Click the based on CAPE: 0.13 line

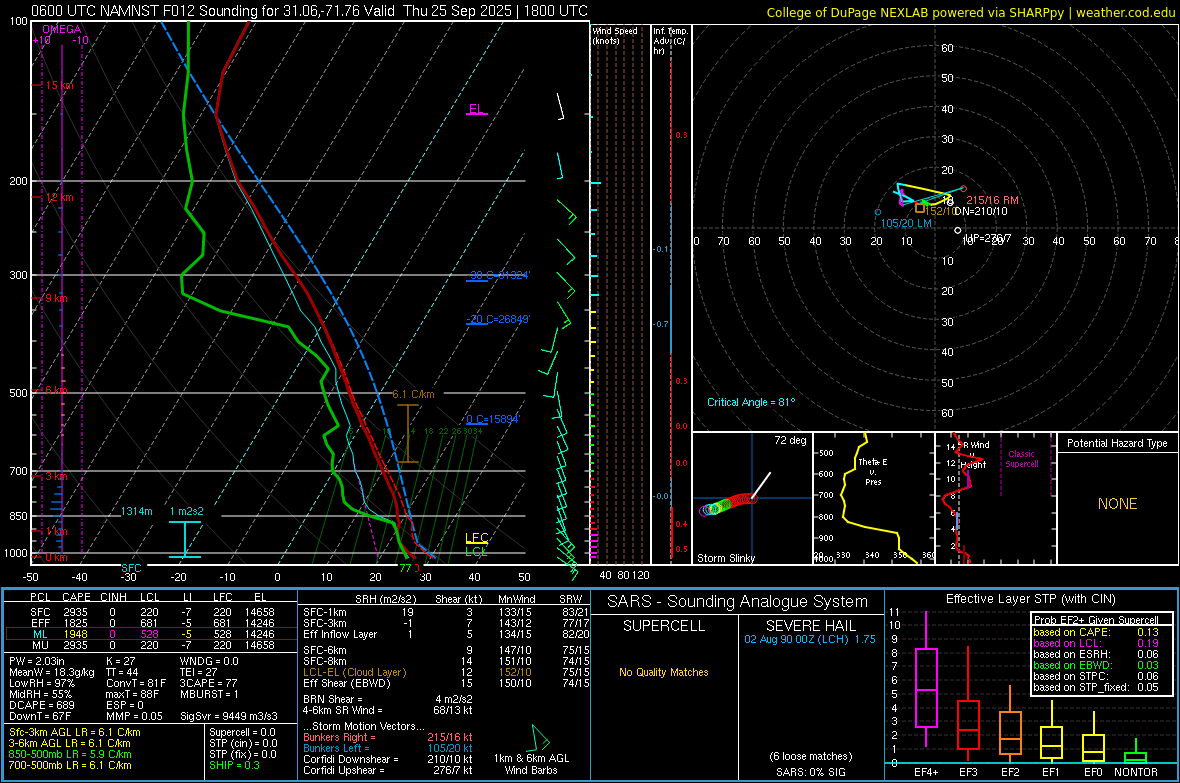pos(1096,632)
